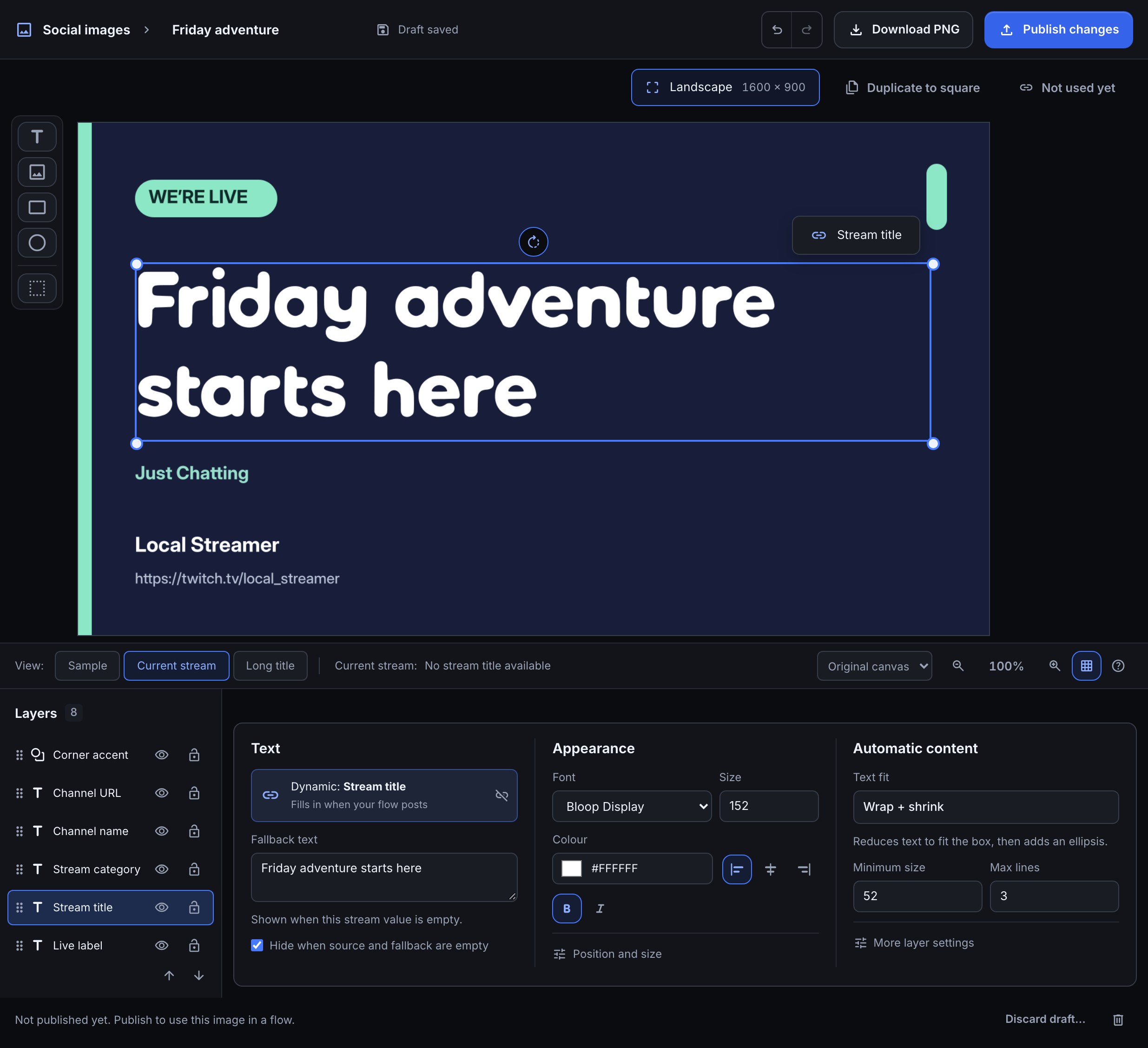Unlink the dynamic Stream title source

pyautogui.click(x=501, y=795)
